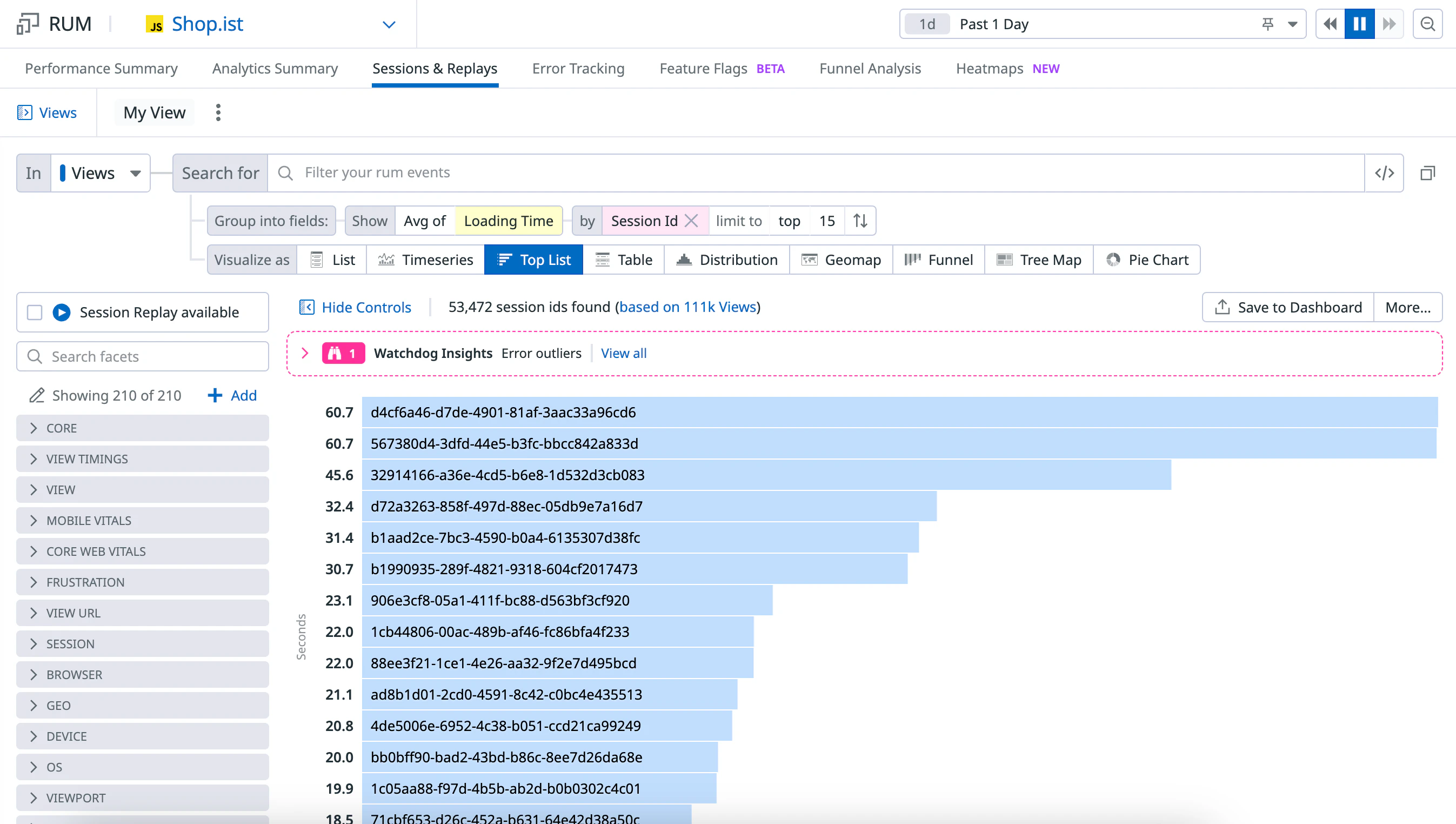
Task: Open the My View options menu
Action: pos(218,112)
